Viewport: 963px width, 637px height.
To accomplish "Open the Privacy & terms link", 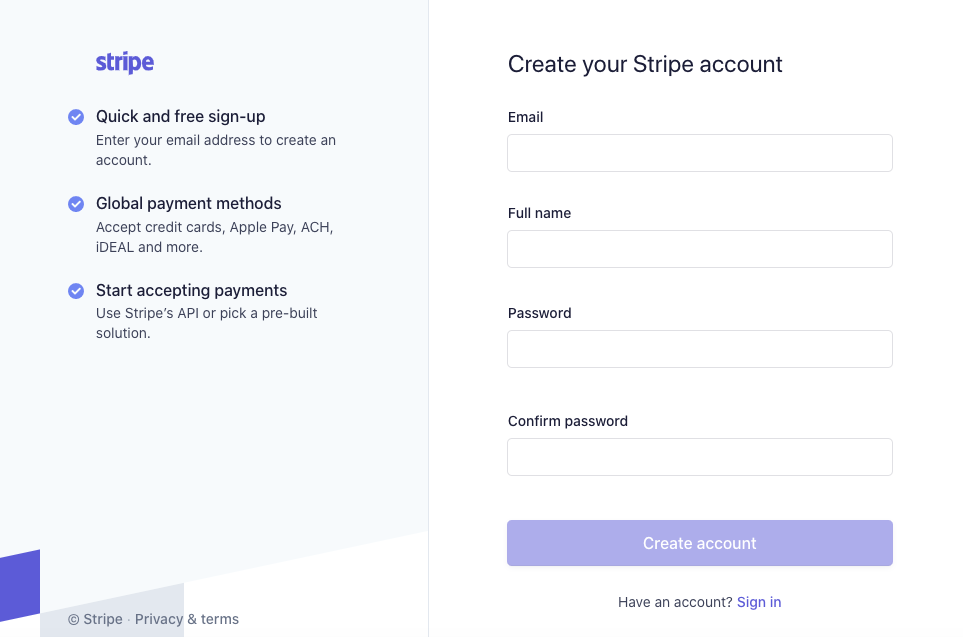I will (x=187, y=619).
